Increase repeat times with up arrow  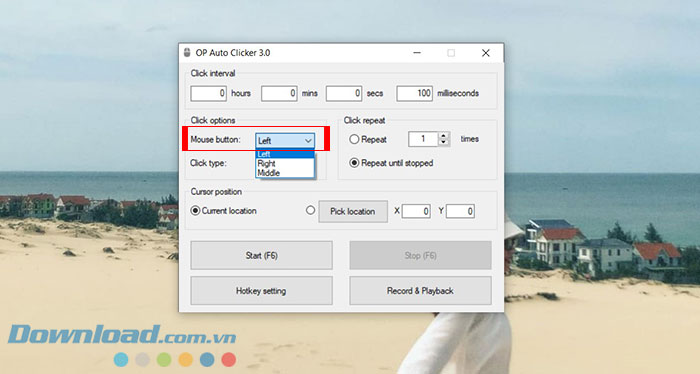click(443, 136)
